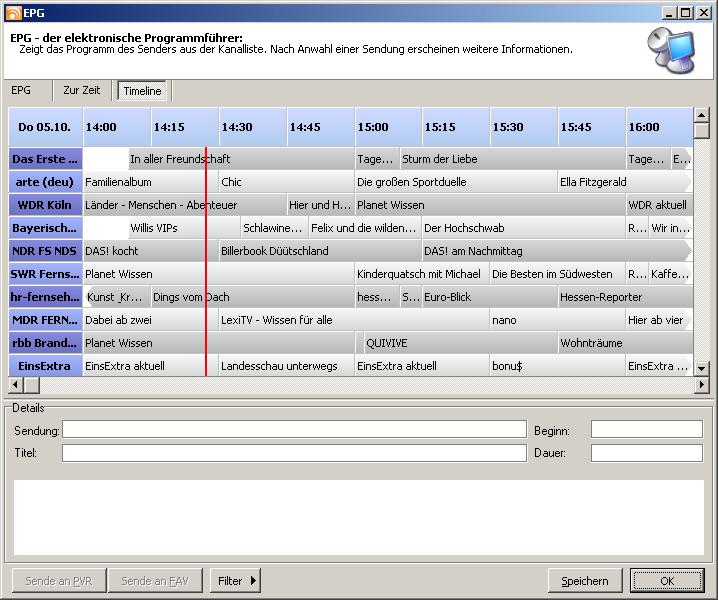718x600 pixels.
Task: Confirm with the OK button
Action: tap(667, 581)
